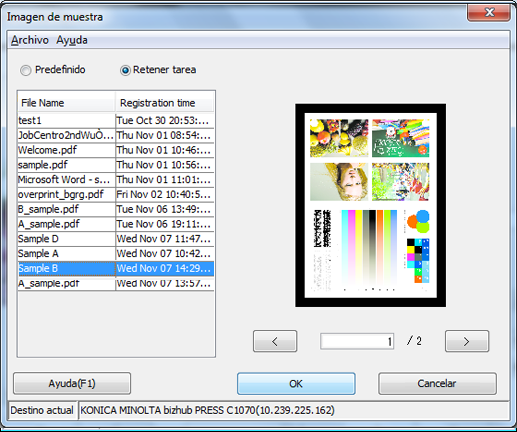Click the sample image preview thumbnail
The height and width of the screenshot is (432, 517).
pyautogui.click(x=370, y=205)
